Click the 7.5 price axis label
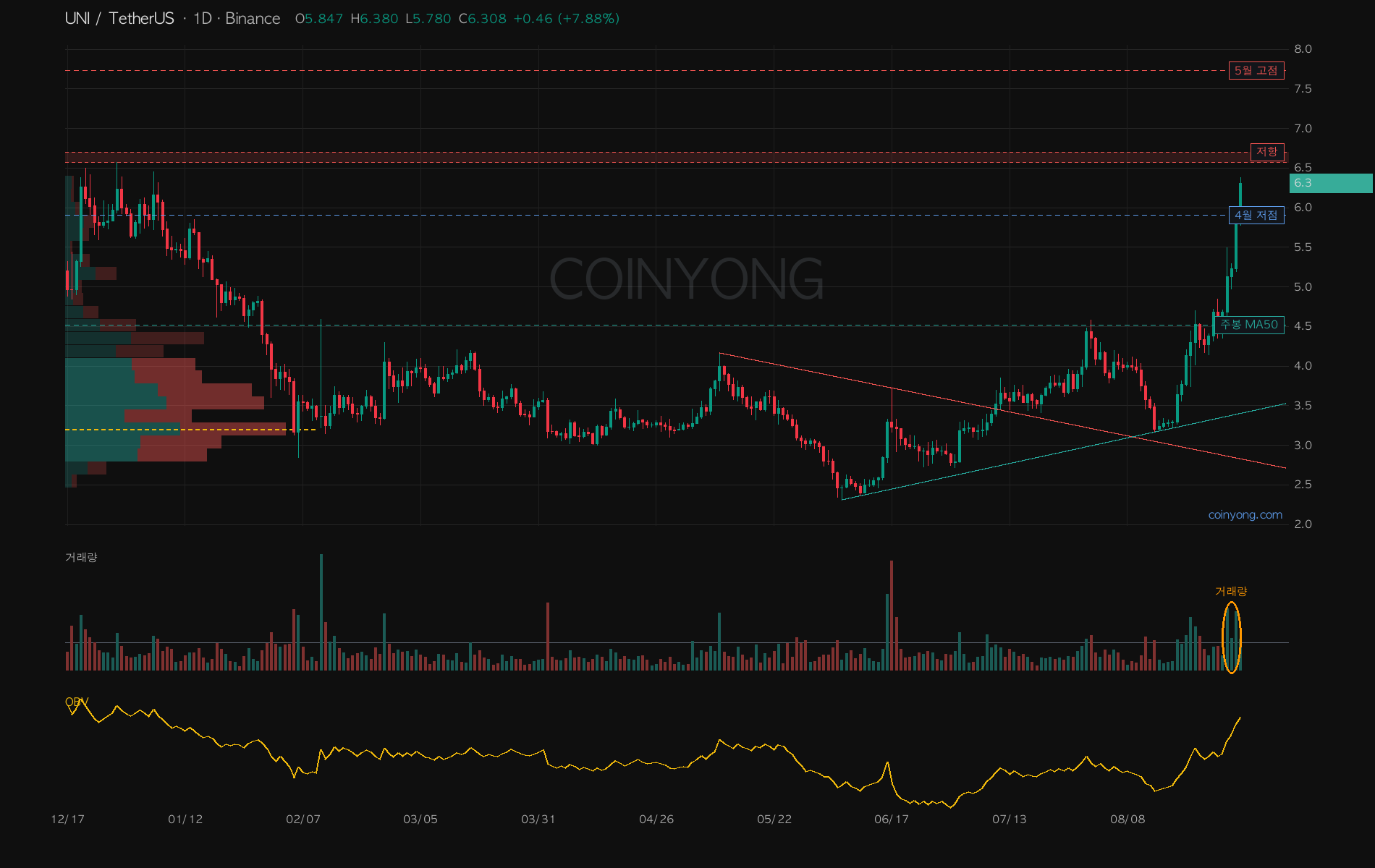 pos(1303,89)
